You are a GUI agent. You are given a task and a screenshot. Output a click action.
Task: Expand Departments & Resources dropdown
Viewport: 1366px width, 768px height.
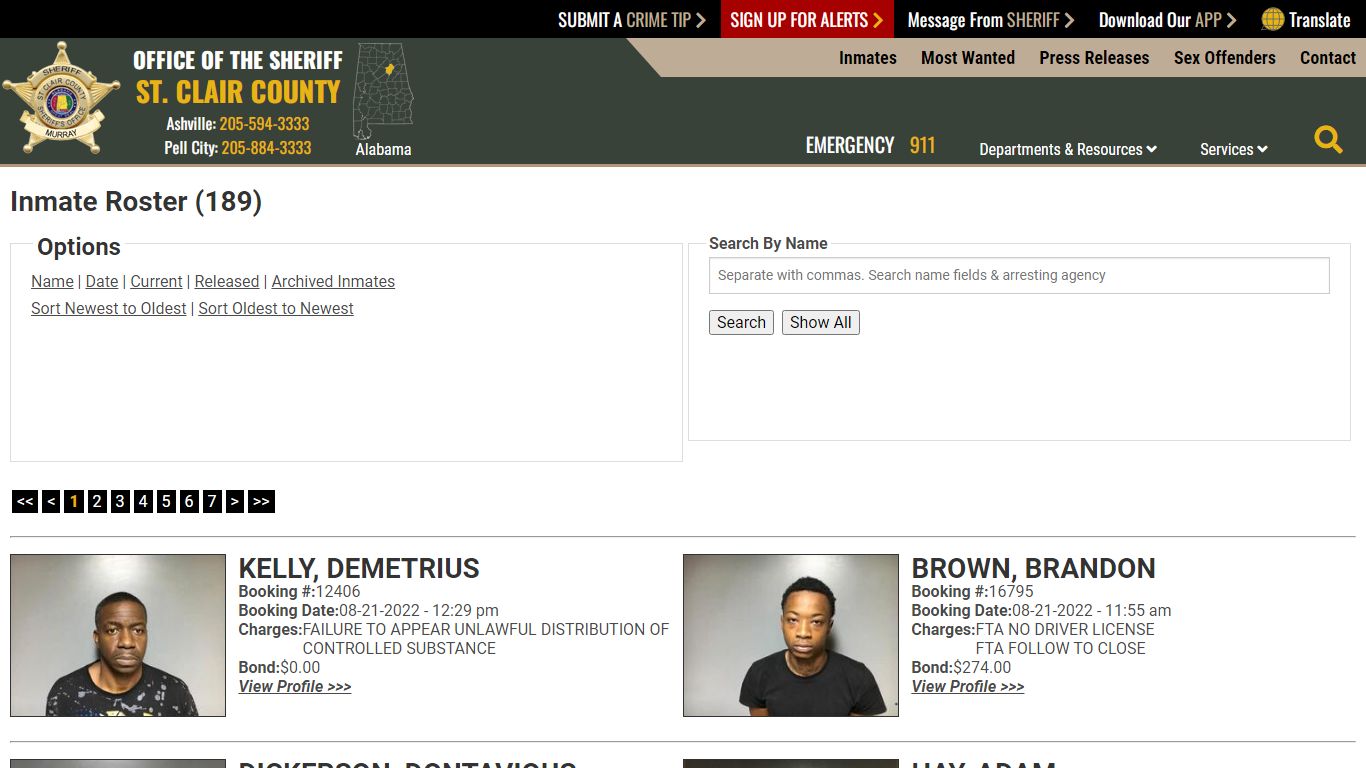coord(1068,149)
